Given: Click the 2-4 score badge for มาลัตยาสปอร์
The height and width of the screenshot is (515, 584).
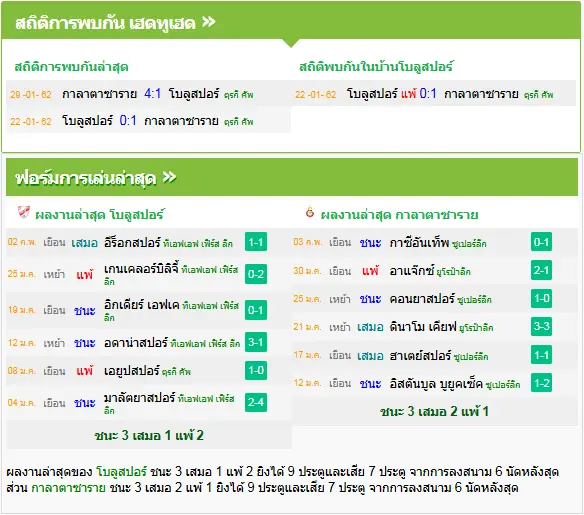Looking at the screenshot, I should tap(256, 402).
